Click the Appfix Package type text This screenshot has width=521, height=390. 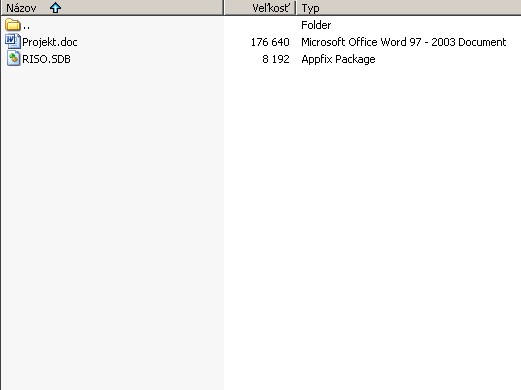(338, 59)
